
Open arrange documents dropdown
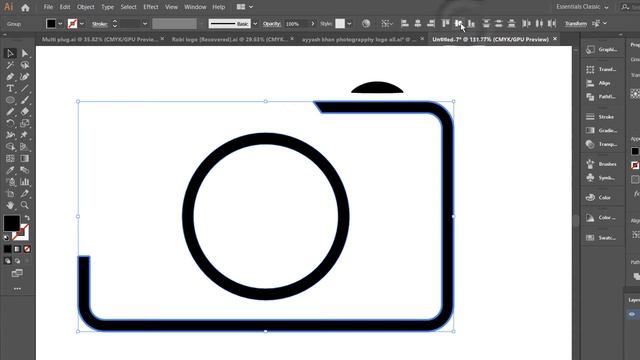pos(245,7)
